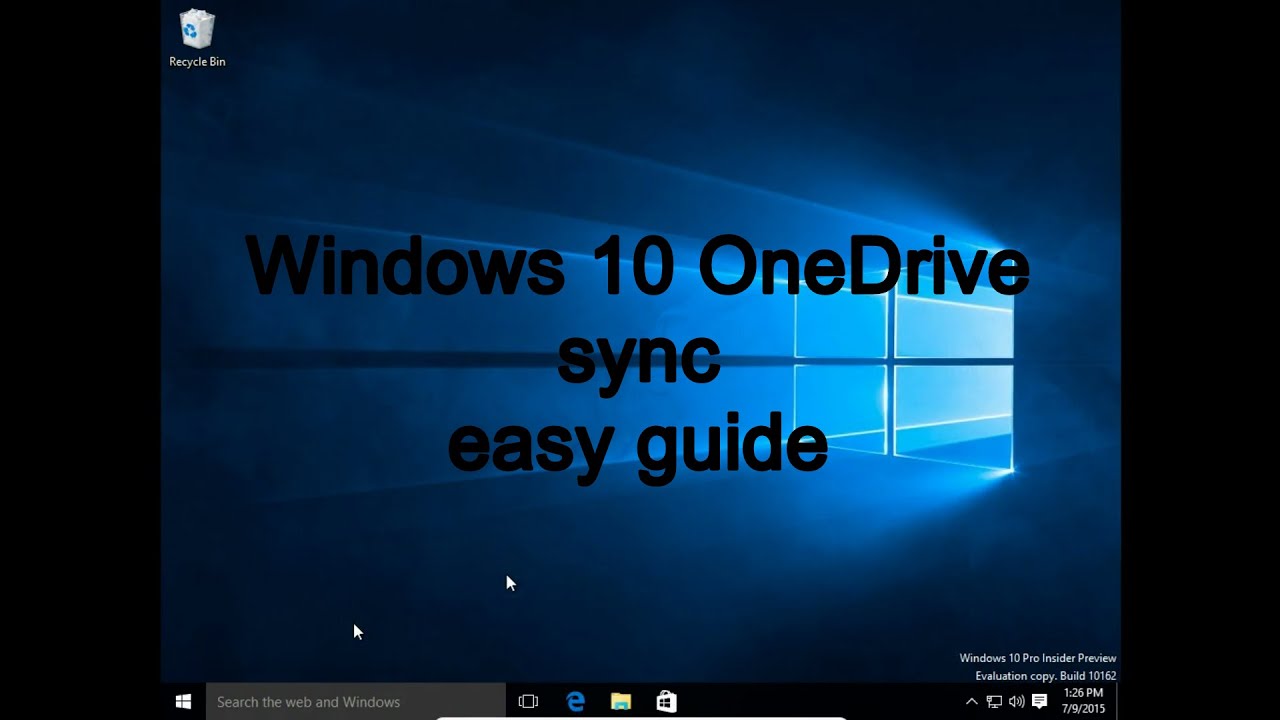
Task: Click the volume speaker tray icon
Action: [x=1017, y=702]
